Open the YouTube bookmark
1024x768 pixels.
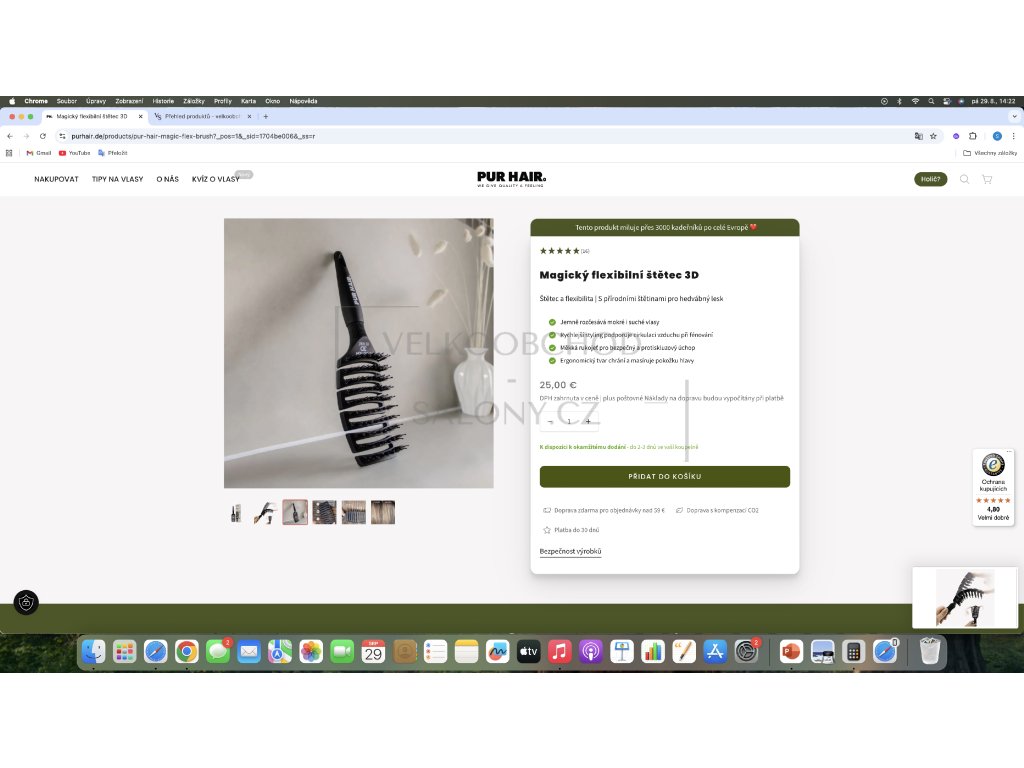click(x=74, y=153)
